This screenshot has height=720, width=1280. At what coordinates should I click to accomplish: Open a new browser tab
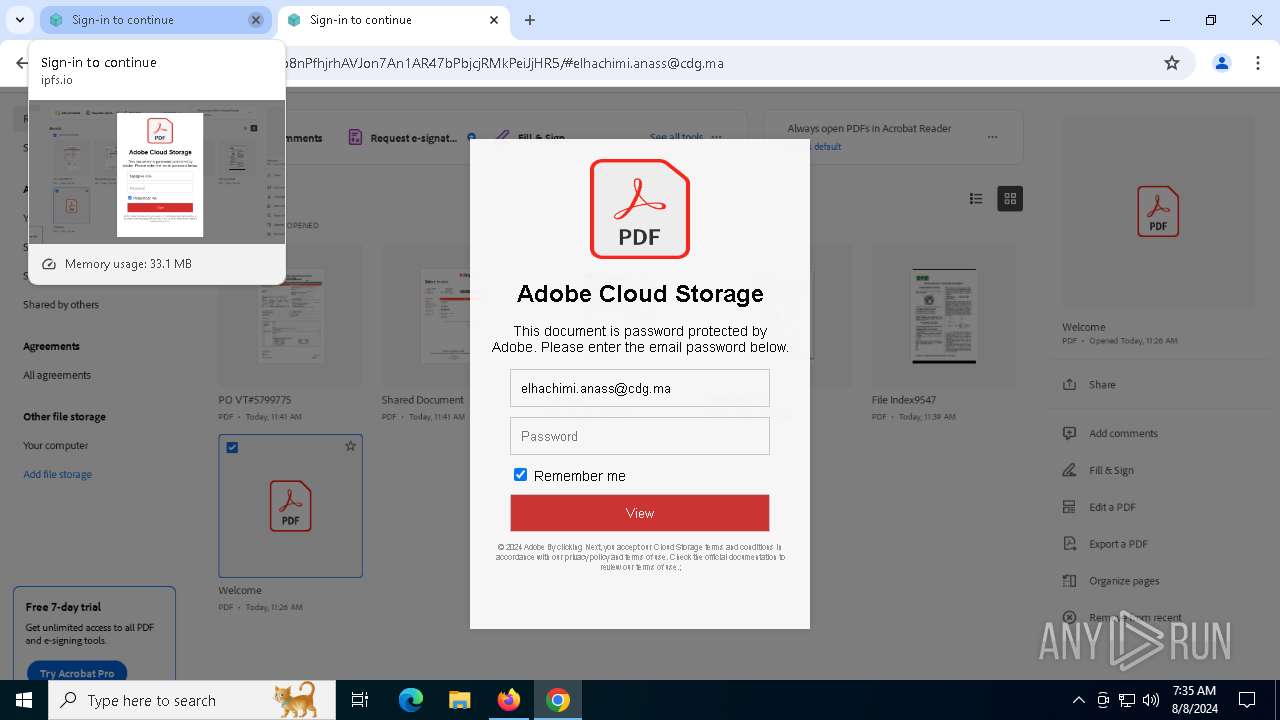click(530, 20)
